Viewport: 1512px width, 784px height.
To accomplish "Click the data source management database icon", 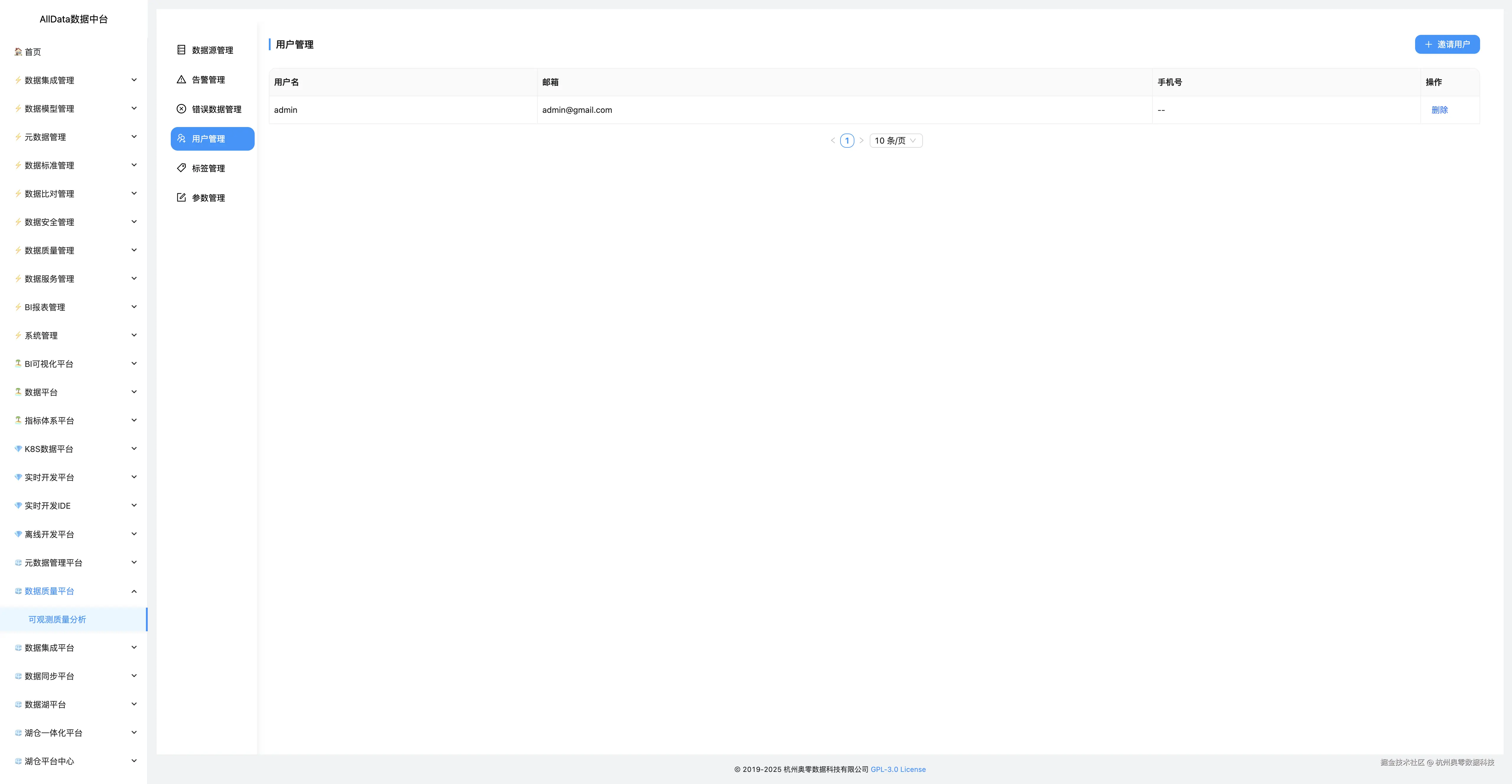I will [x=181, y=50].
